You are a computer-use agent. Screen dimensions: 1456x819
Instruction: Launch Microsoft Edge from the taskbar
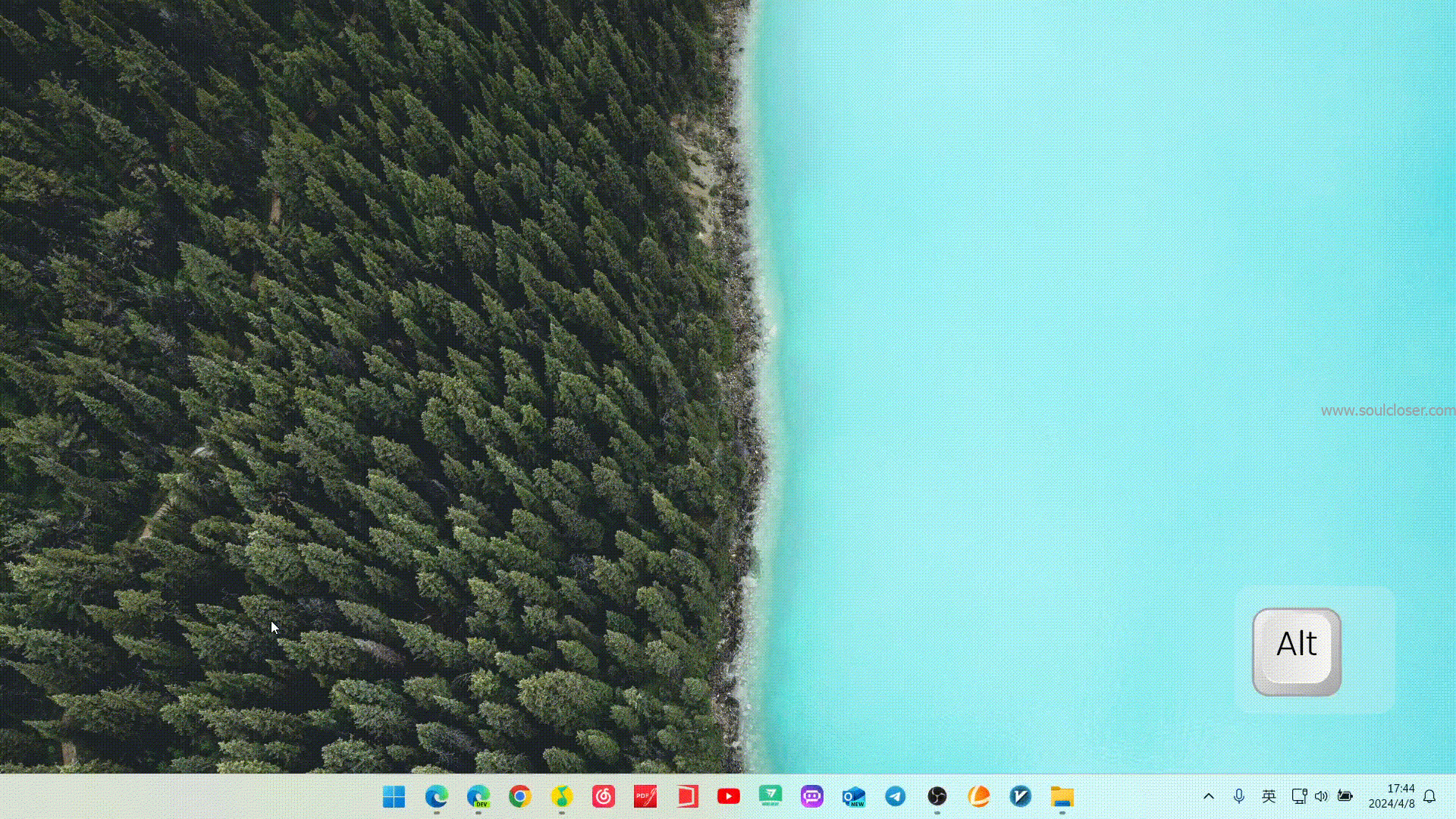pos(436,796)
